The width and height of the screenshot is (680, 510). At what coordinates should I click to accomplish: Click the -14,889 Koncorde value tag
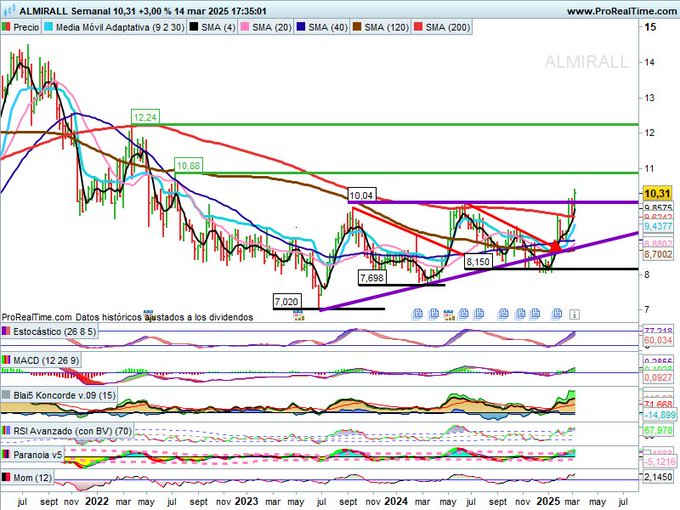[659, 415]
